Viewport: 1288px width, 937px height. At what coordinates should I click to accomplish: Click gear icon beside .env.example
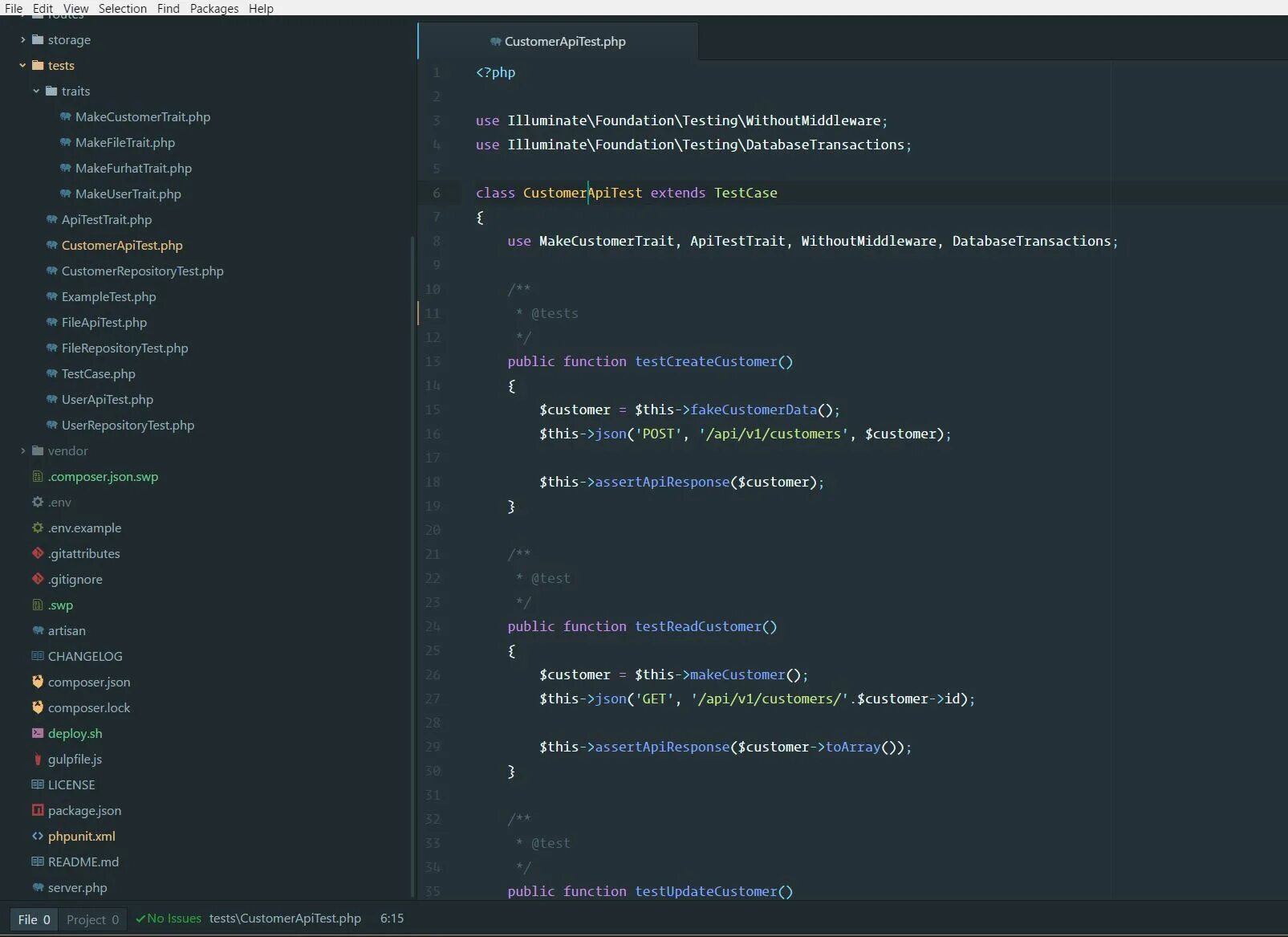[38, 528]
